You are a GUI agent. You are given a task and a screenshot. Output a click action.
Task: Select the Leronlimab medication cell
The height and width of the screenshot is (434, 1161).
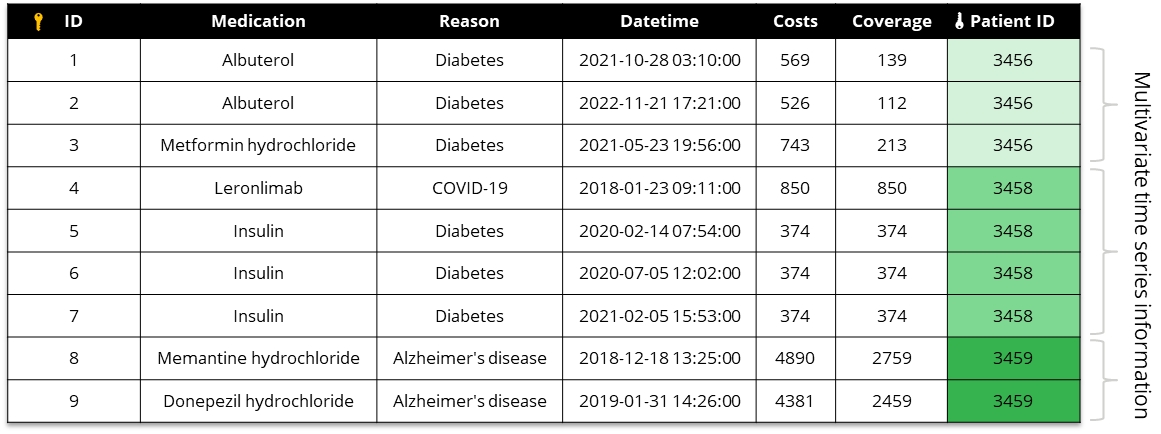(x=258, y=188)
